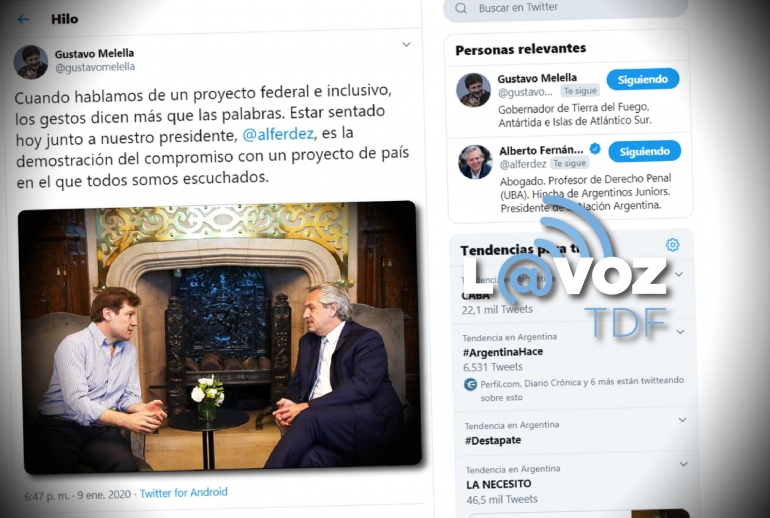Viewport: 770px width, 518px height.
Task: Click the back arrow beside Hilo
Action: 23,20
